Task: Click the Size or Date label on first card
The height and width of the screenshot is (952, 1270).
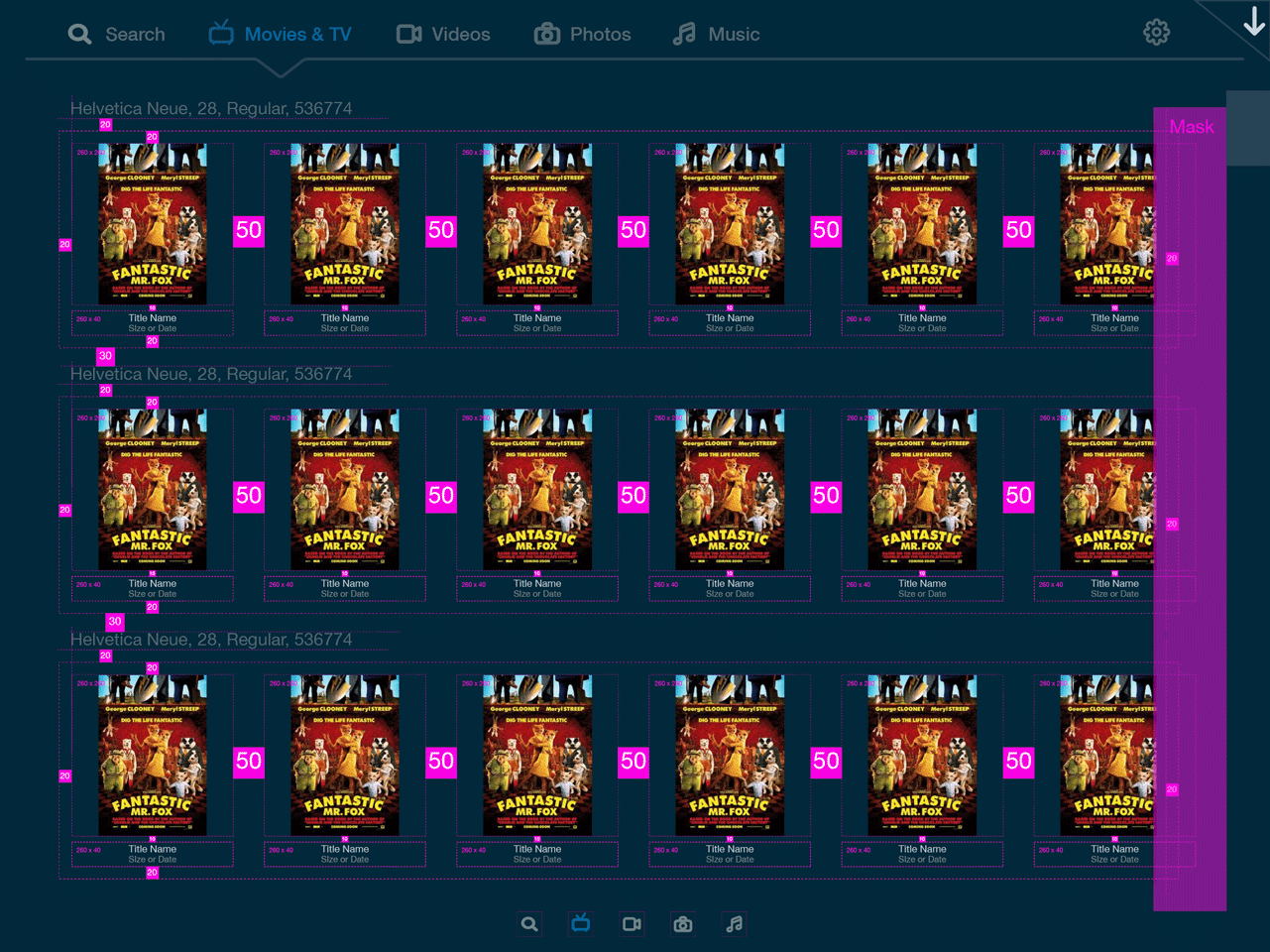Action: [x=152, y=328]
